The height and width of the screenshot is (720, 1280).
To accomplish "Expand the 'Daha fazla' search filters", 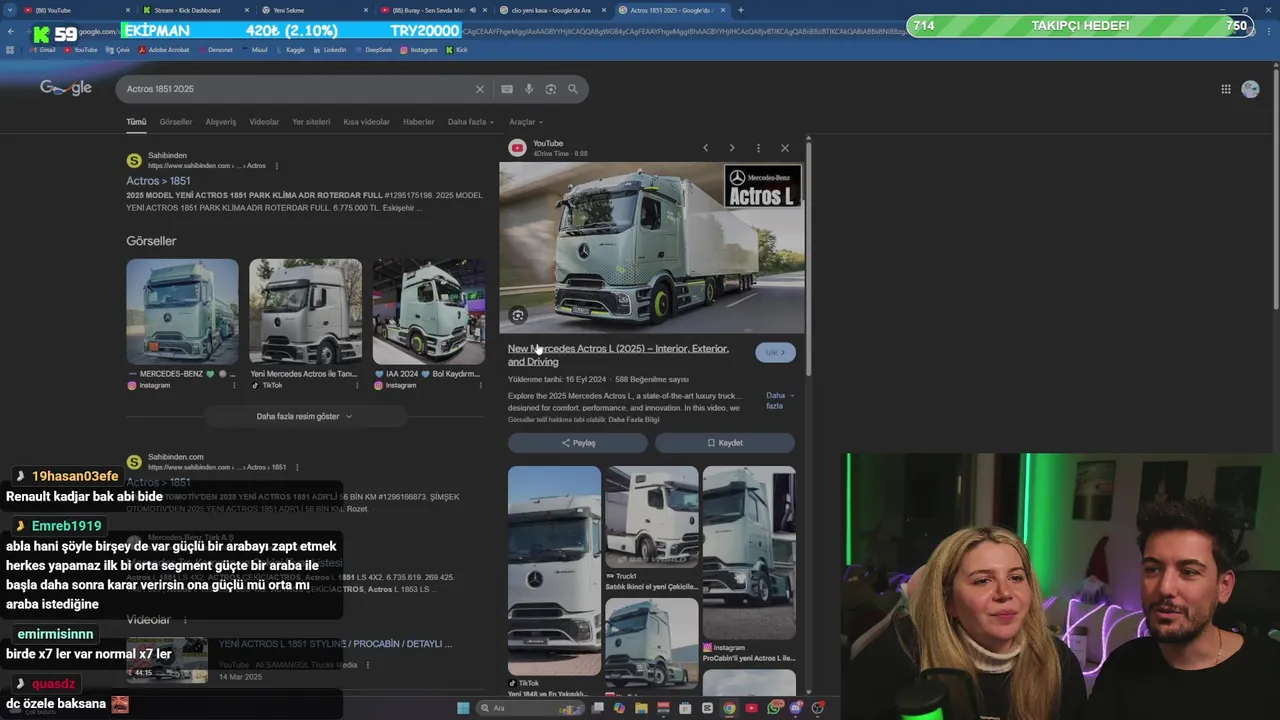I will pos(471,122).
